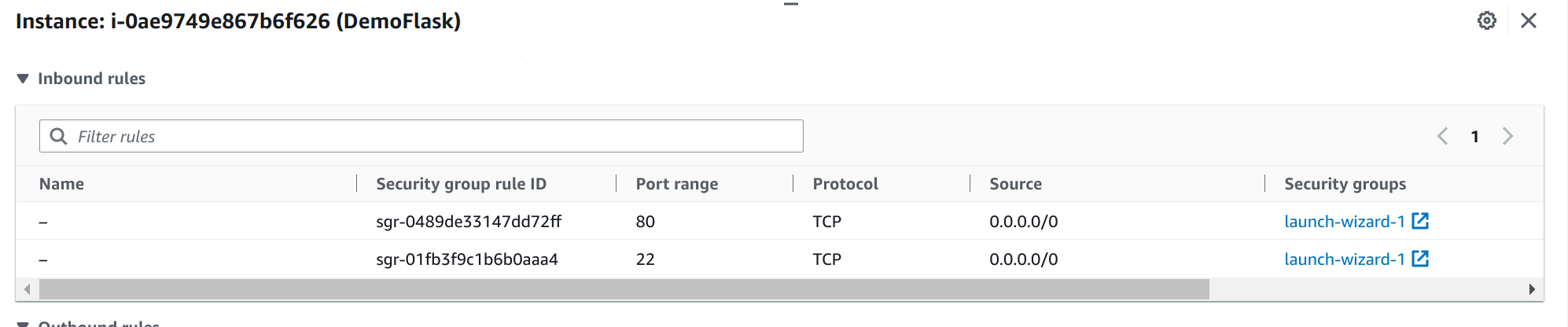Click the magnifier icon in Filter rules
The image size is (1568, 327).
point(58,136)
